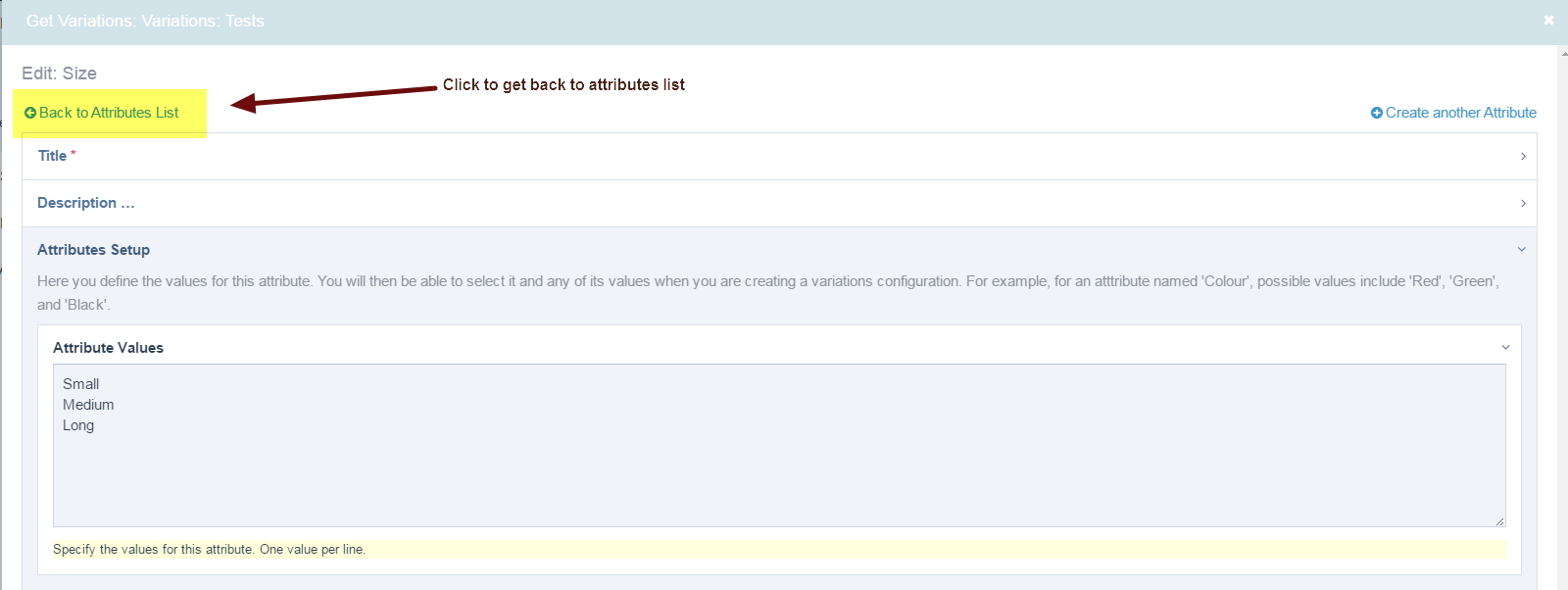The height and width of the screenshot is (590, 1568).
Task: Click the Create another Attribute link
Action: tap(1453, 113)
